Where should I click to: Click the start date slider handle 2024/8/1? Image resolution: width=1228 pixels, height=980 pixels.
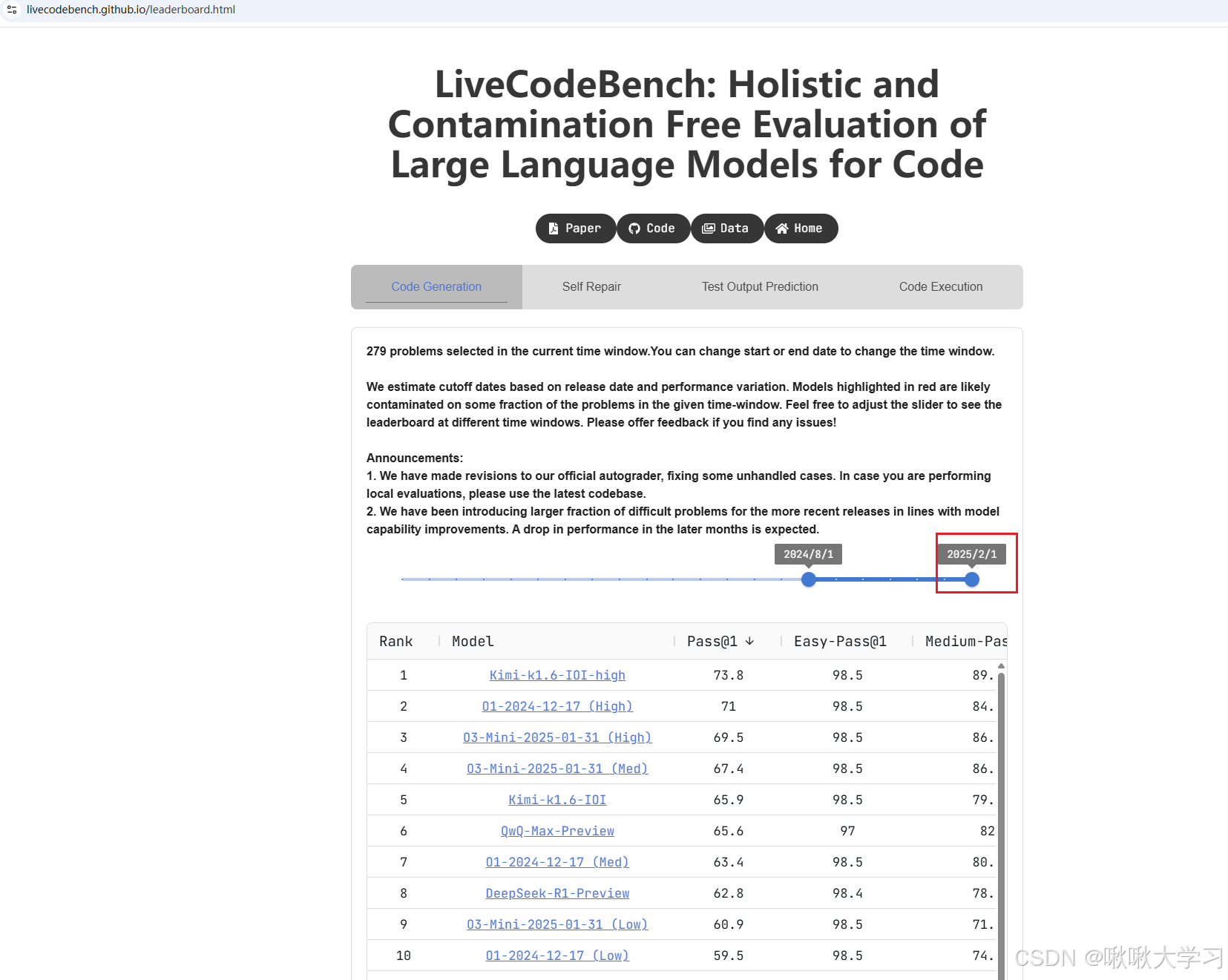click(x=809, y=579)
